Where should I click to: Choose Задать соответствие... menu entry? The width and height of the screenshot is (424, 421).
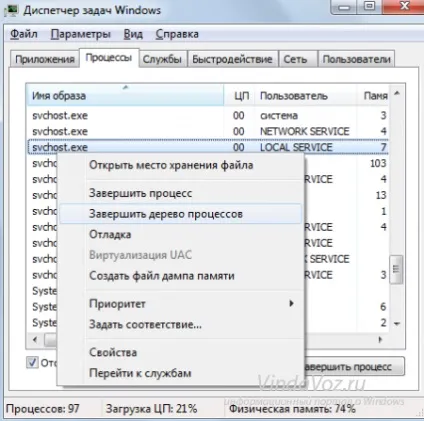coord(180,325)
